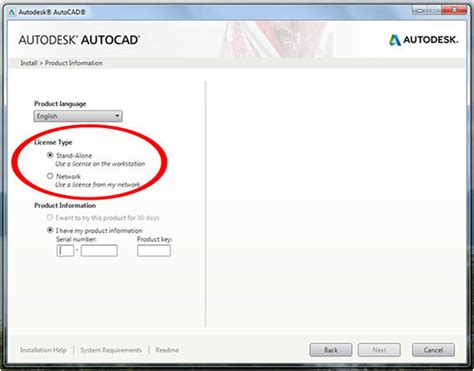Viewport: 474px width, 371px height.
Task: Click the Product key input field
Action: coord(154,251)
